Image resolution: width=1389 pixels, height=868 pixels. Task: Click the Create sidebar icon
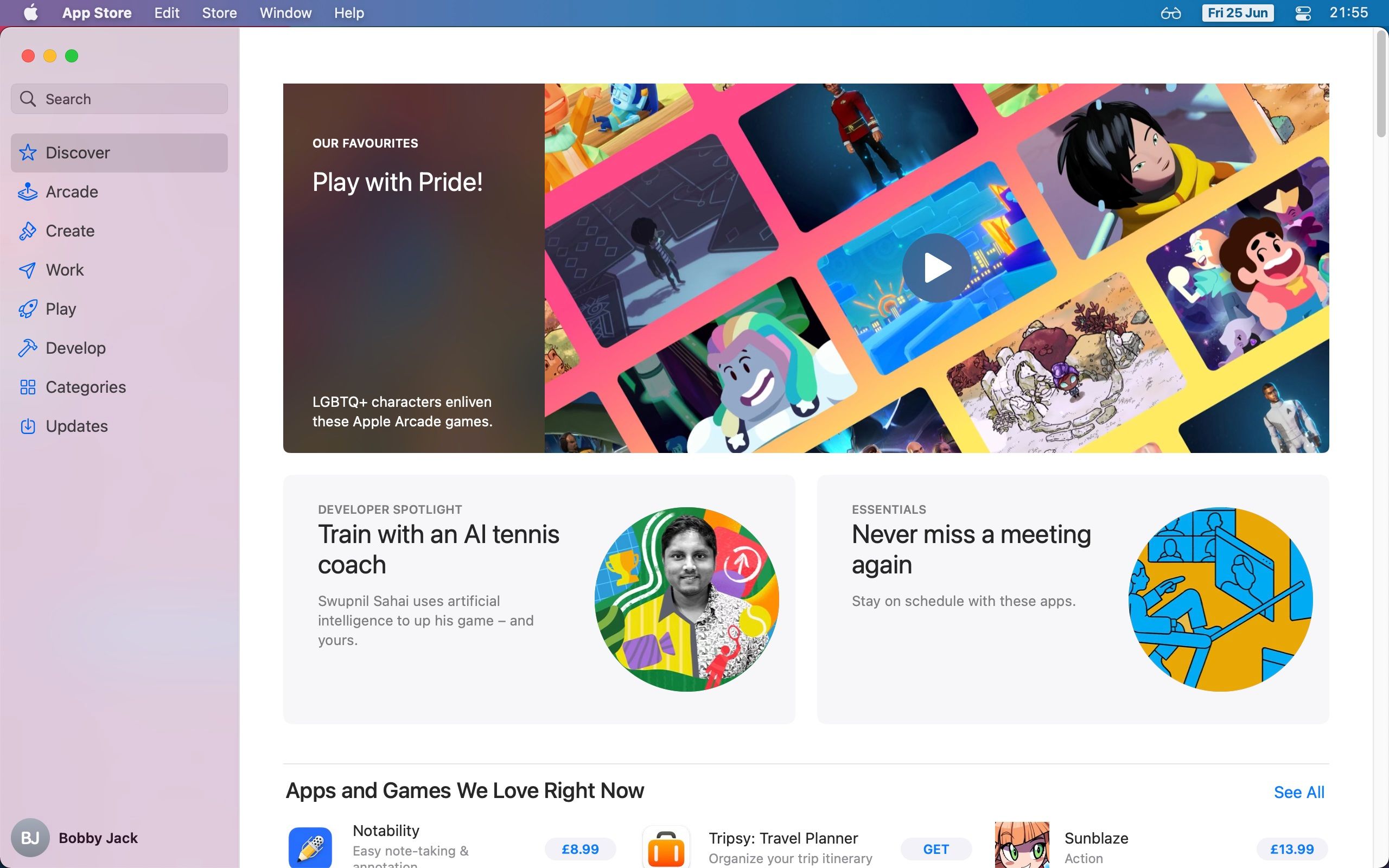(28, 231)
